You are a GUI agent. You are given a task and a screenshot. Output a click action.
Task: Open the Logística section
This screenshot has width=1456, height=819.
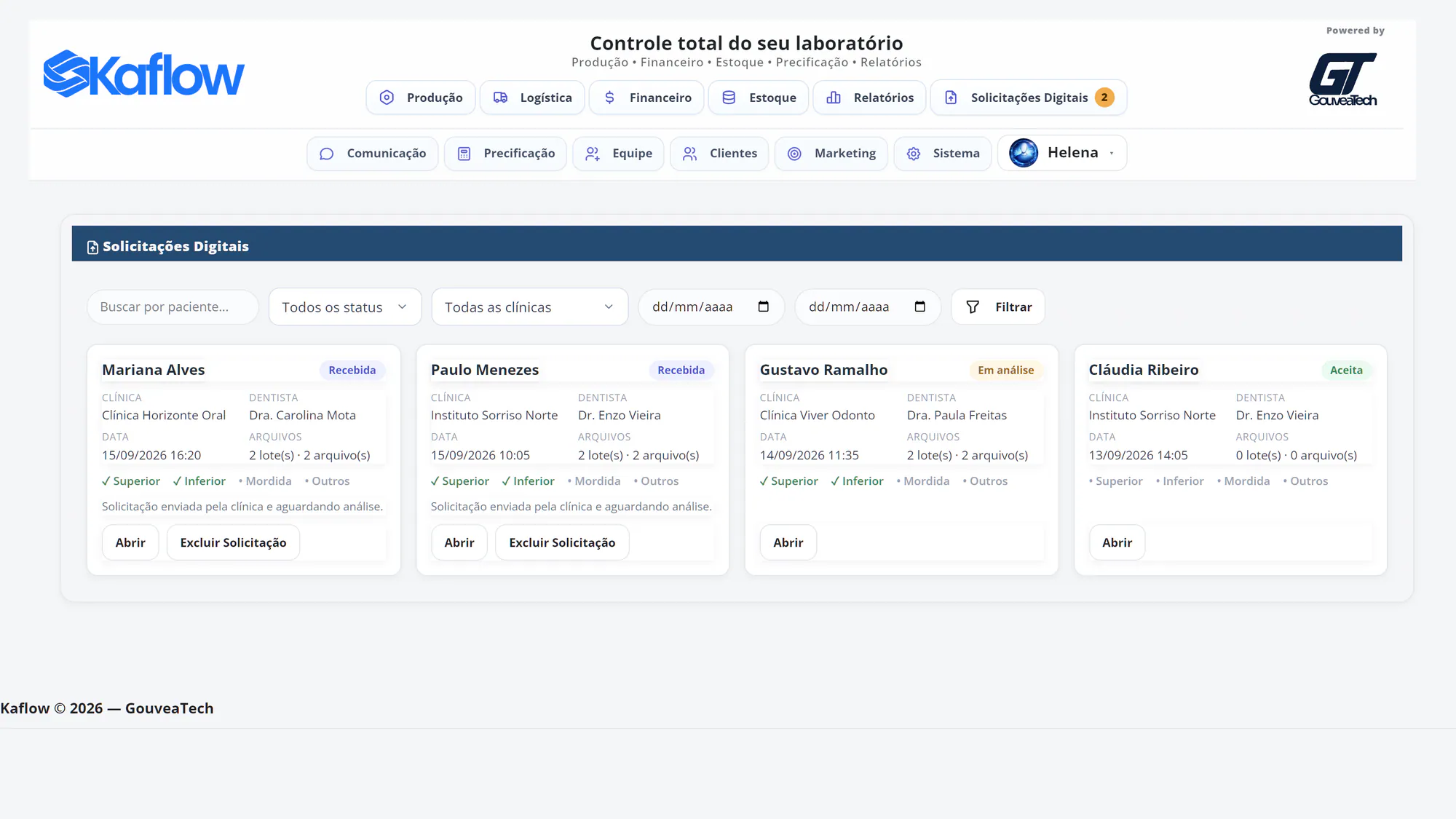pos(532,98)
